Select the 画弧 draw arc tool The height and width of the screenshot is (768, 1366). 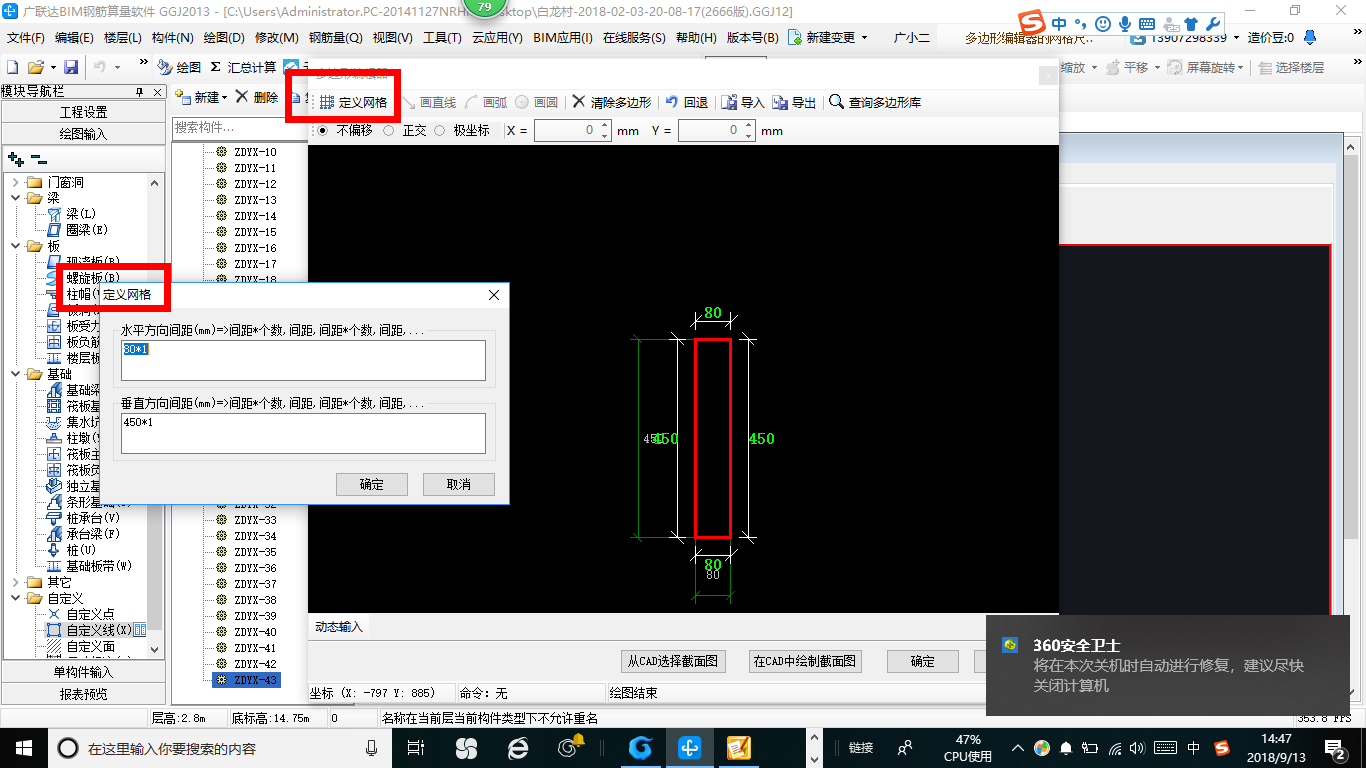[x=487, y=102]
